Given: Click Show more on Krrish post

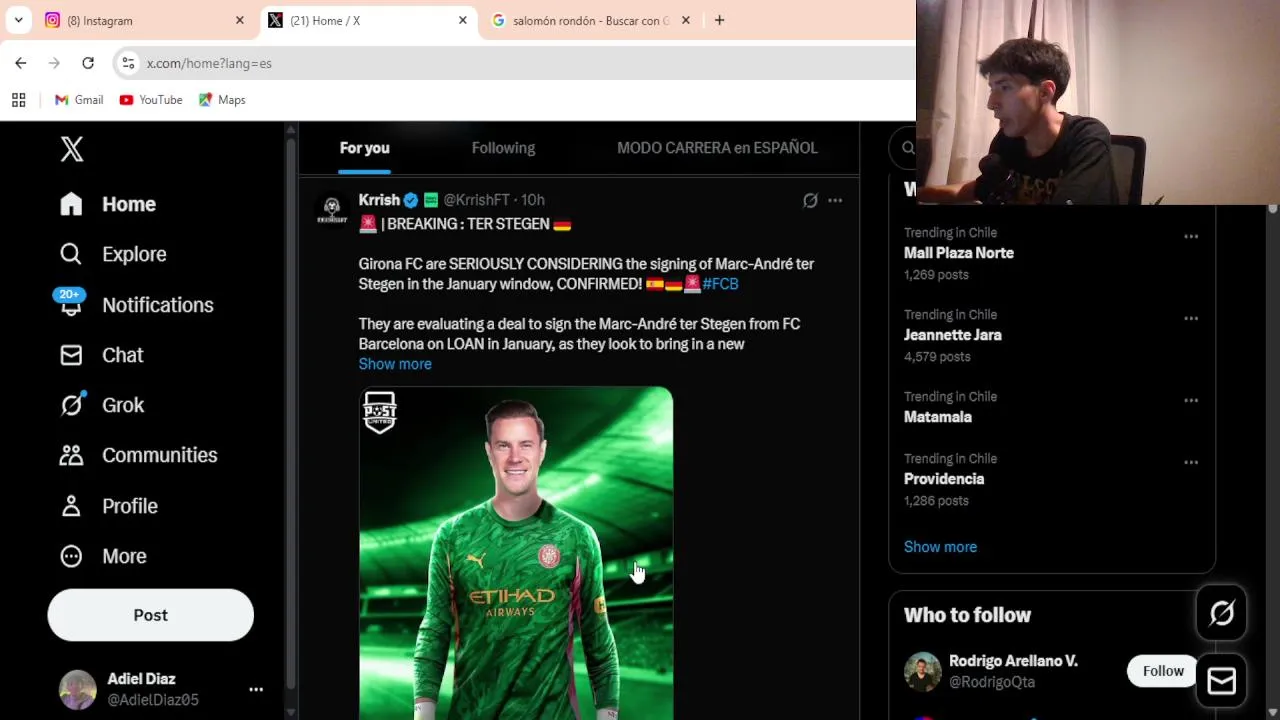Looking at the screenshot, I should click(395, 364).
